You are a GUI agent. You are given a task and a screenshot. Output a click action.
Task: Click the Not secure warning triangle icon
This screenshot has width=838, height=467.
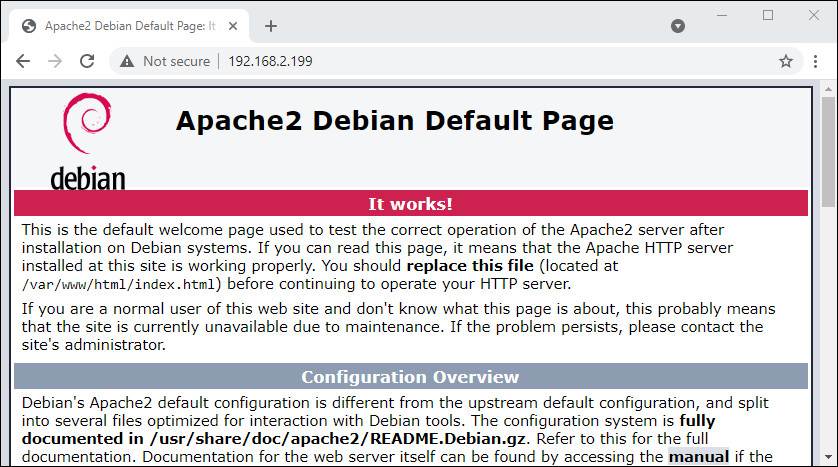pyautogui.click(x=127, y=61)
